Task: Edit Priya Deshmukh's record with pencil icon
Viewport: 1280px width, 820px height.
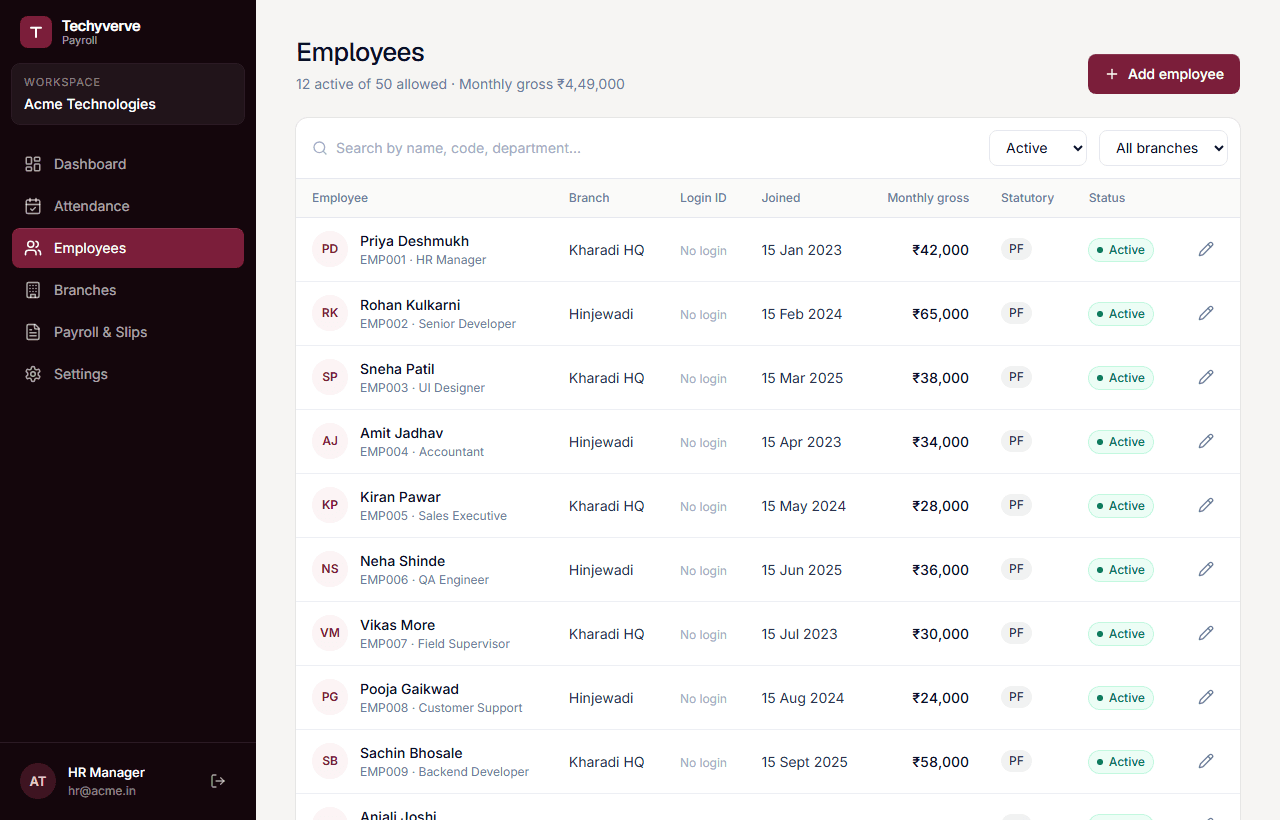Action: click(1206, 249)
